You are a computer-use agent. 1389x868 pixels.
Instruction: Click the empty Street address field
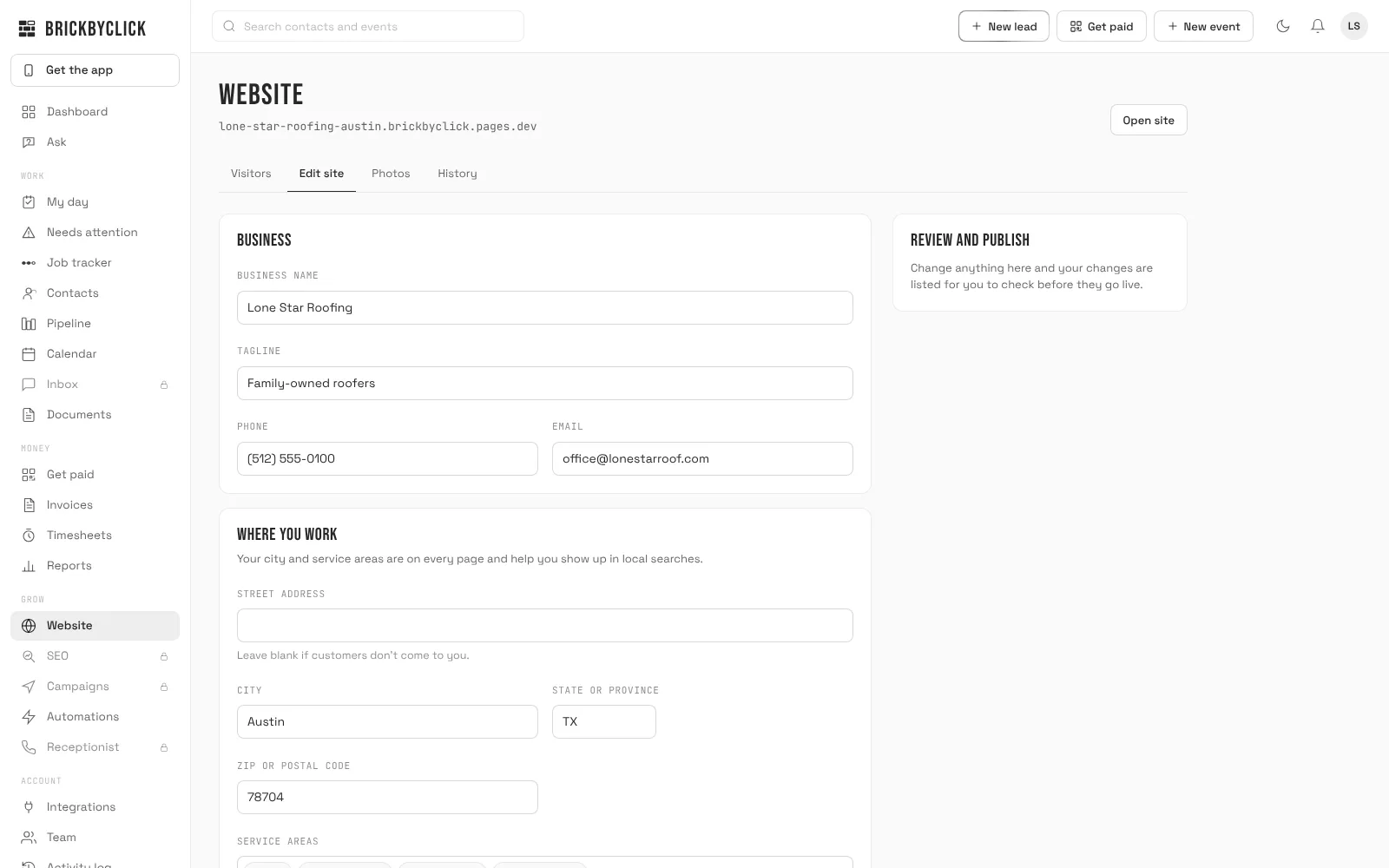click(x=545, y=625)
